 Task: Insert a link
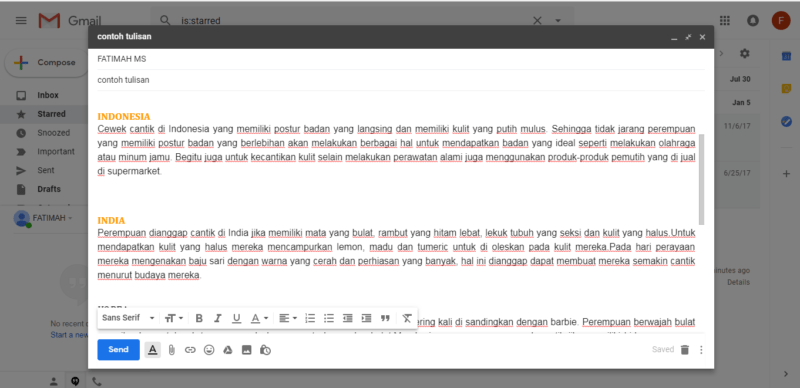(x=190, y=350)
